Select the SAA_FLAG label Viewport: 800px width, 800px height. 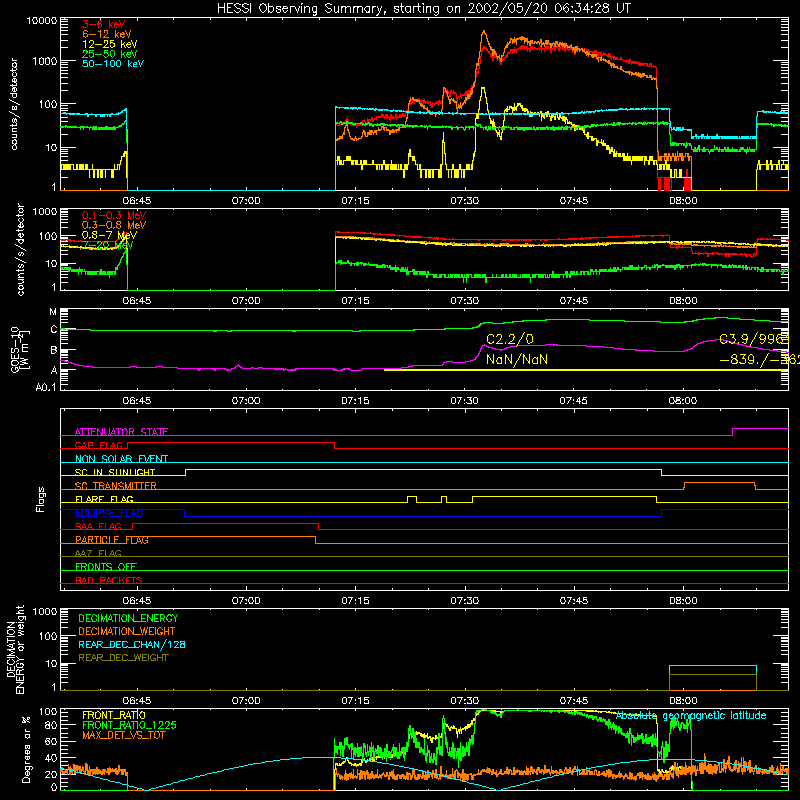click(98, 526)
